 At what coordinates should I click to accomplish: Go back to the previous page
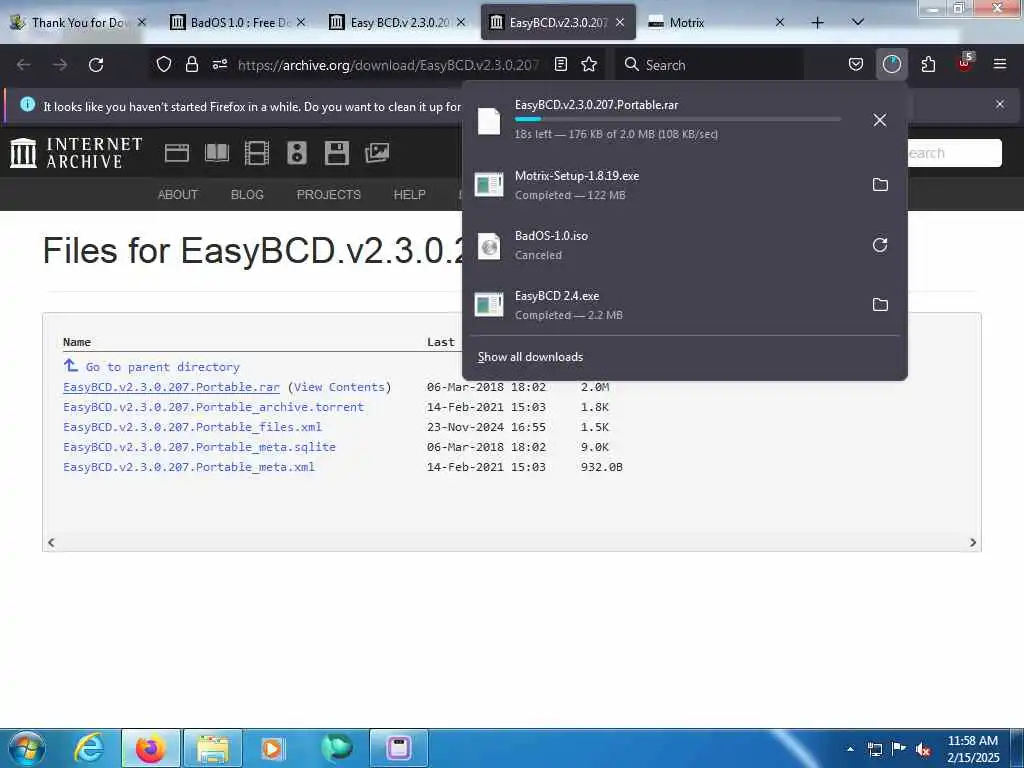(24, 65)
